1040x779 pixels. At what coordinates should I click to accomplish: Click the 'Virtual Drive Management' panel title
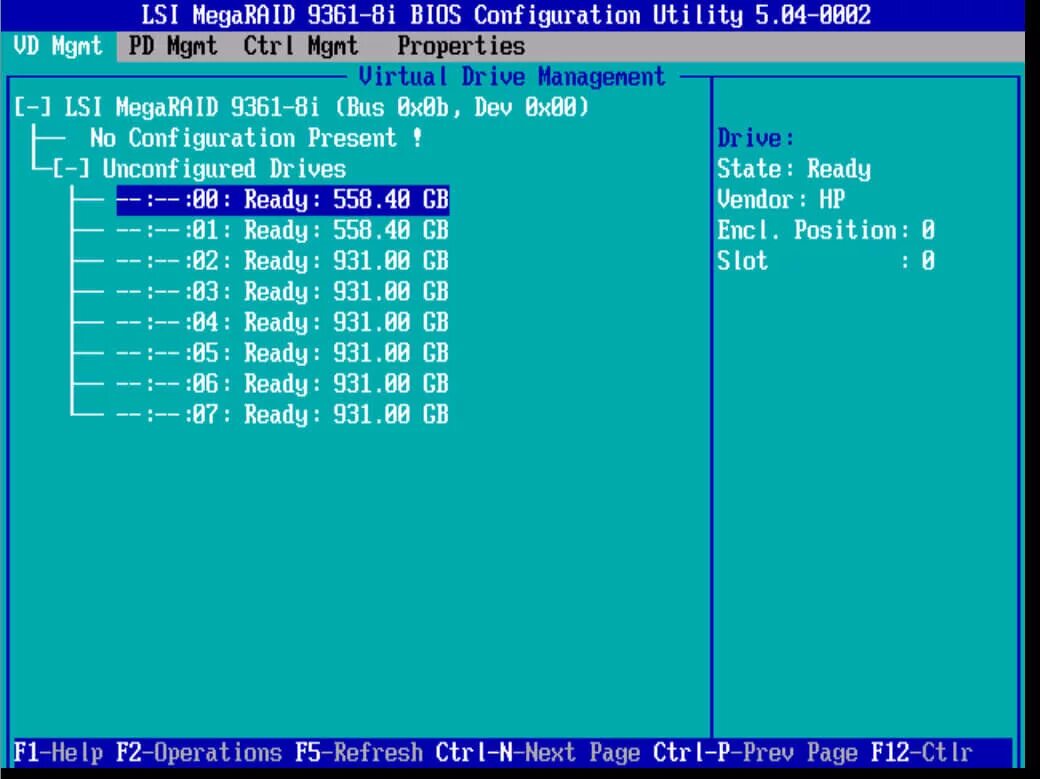511,76
